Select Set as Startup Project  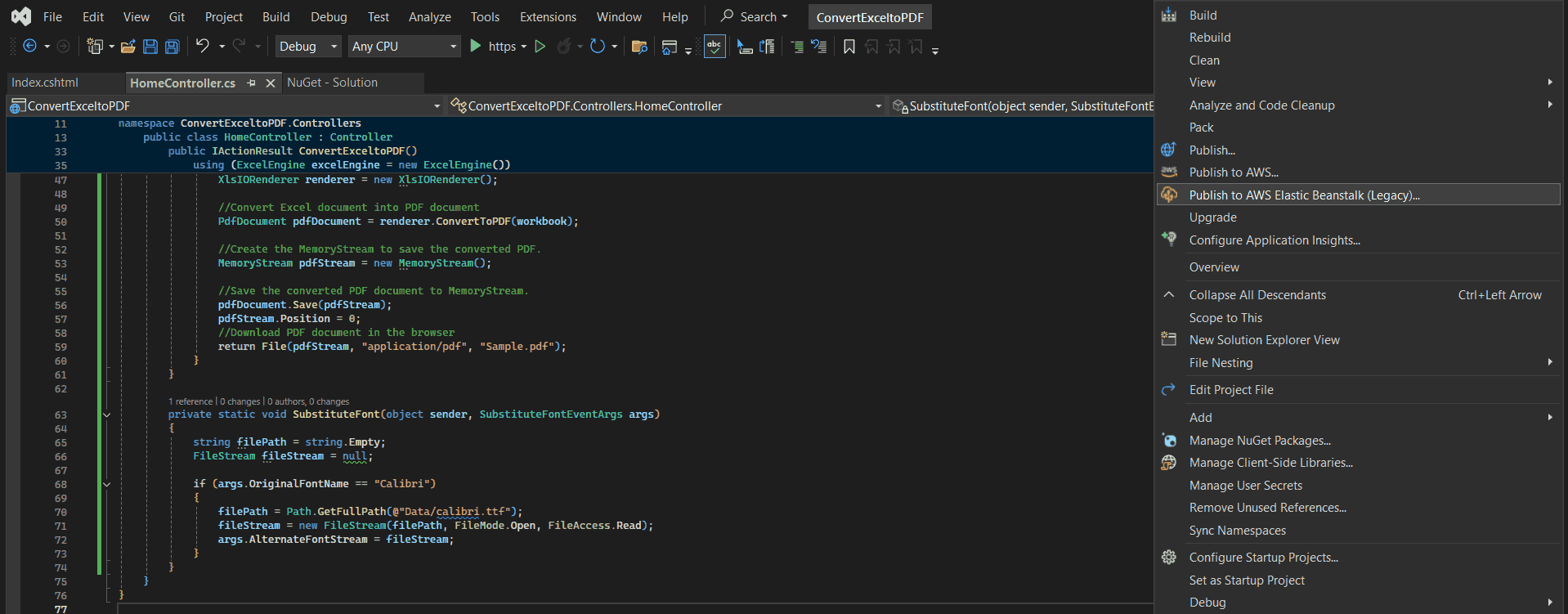tap(1359, 580)
